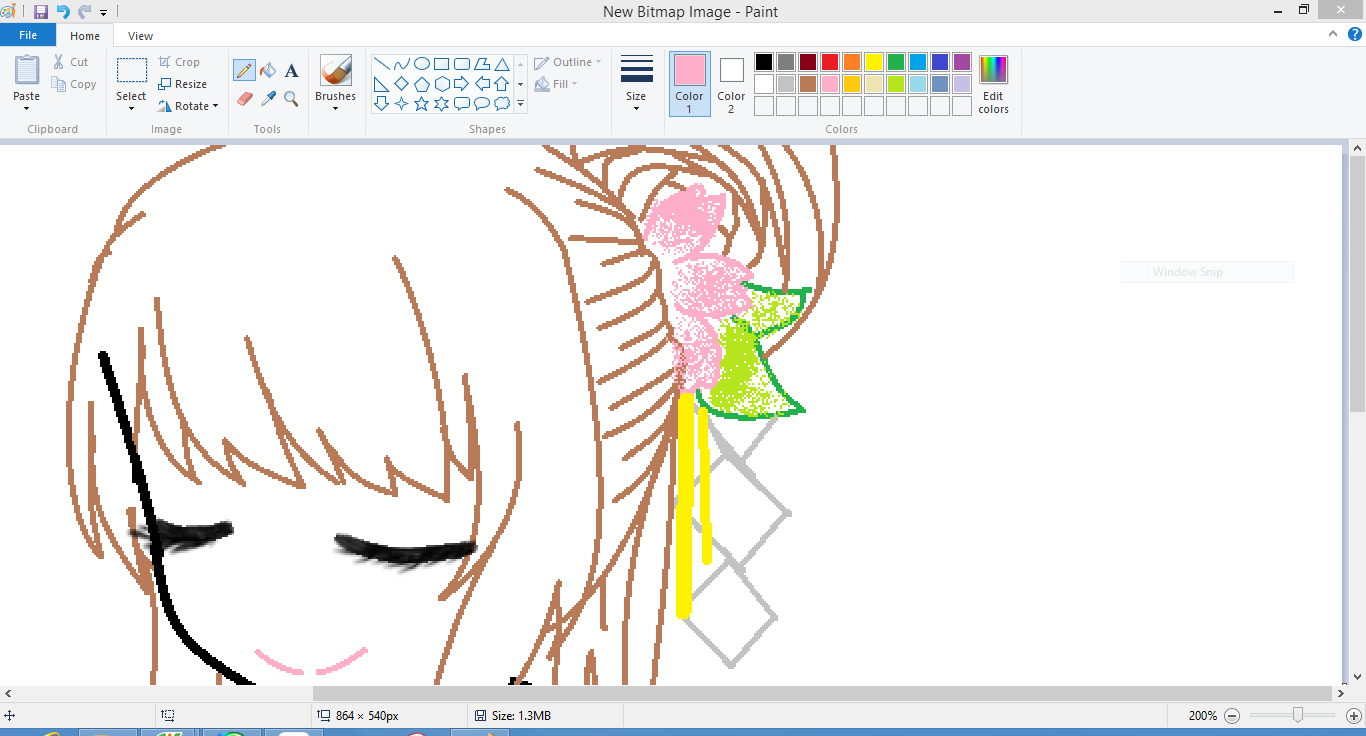Switch to the View tab
This screenshot has height=736, width=1366.
point(141,36)
